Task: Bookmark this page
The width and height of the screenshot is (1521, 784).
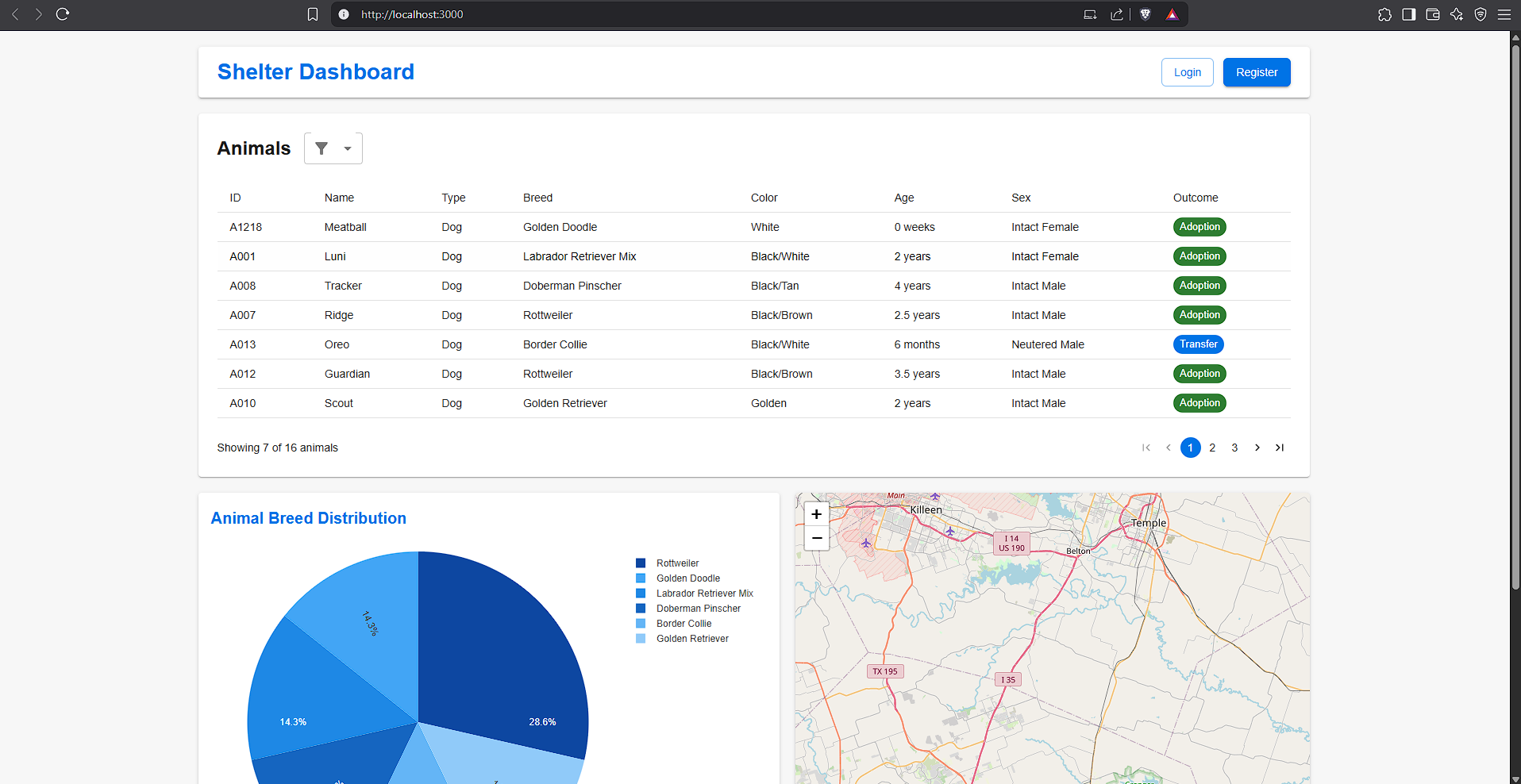Action: tap(313, 14)
